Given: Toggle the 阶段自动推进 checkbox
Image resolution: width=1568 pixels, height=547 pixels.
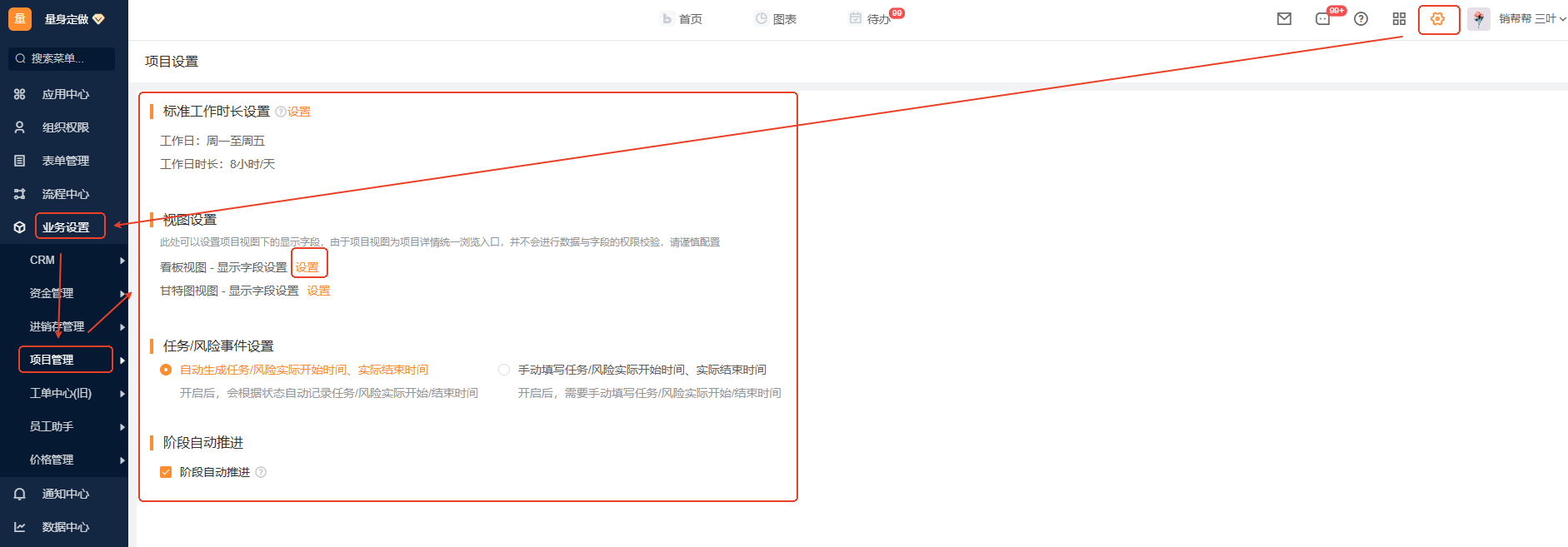Looking at the screenshot, I should pos(166,472).
